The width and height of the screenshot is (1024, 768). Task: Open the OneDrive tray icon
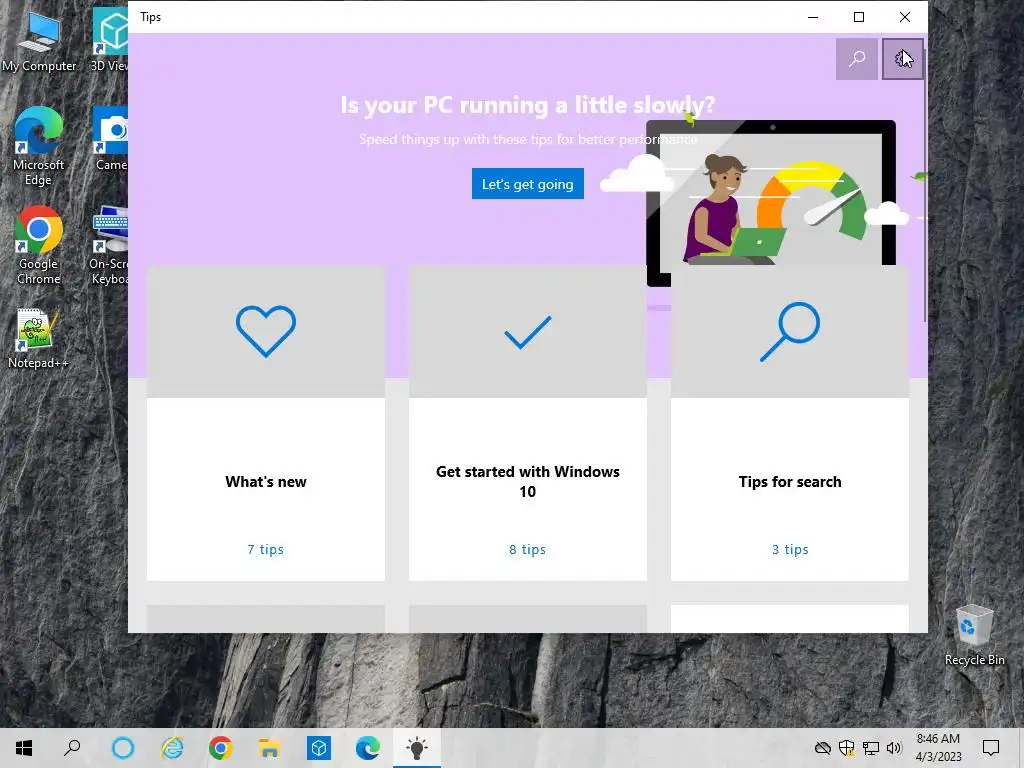tap(822, 748)
